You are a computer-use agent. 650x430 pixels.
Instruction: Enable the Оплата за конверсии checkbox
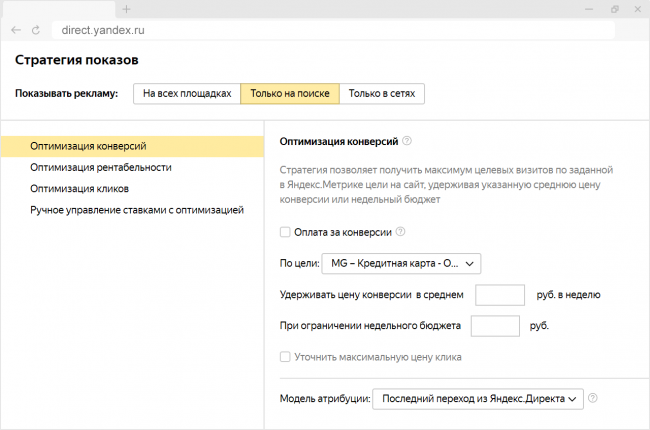coord(286,232)
